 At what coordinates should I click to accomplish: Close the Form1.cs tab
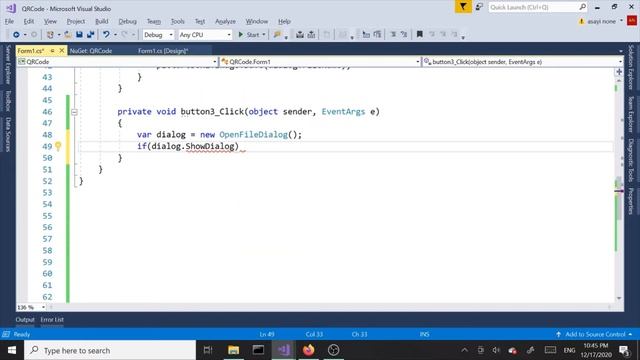pos(62,51)
